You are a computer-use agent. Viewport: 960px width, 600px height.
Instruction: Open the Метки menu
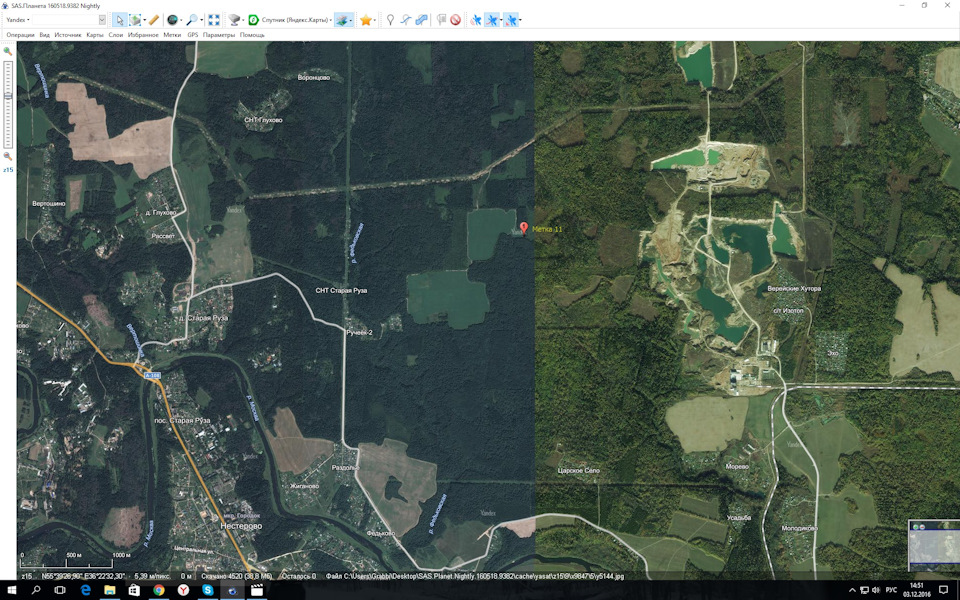tap(172, 35)
